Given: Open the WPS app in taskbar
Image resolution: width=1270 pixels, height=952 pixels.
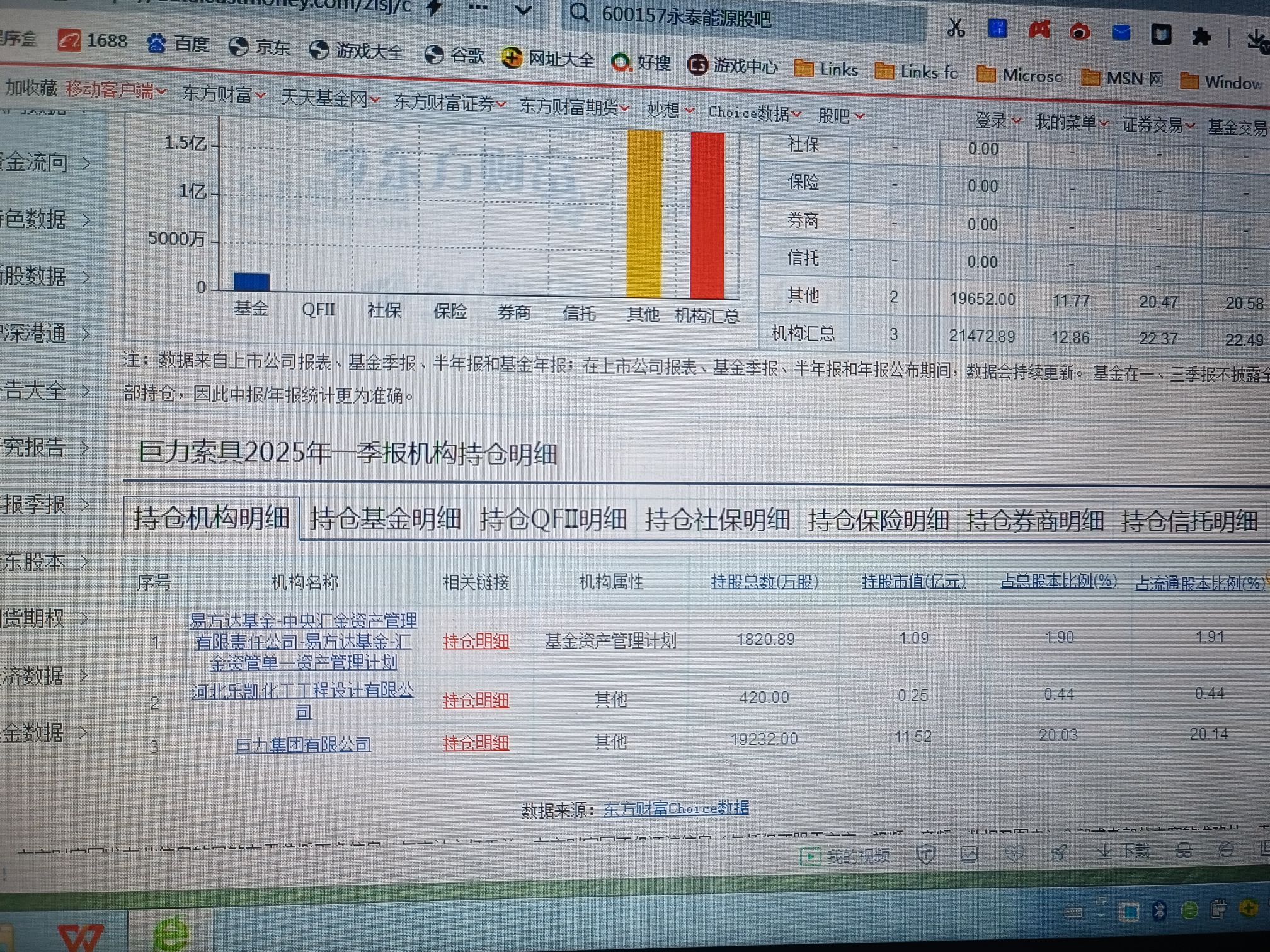Looking at the screenshot, I should [81, 936].
